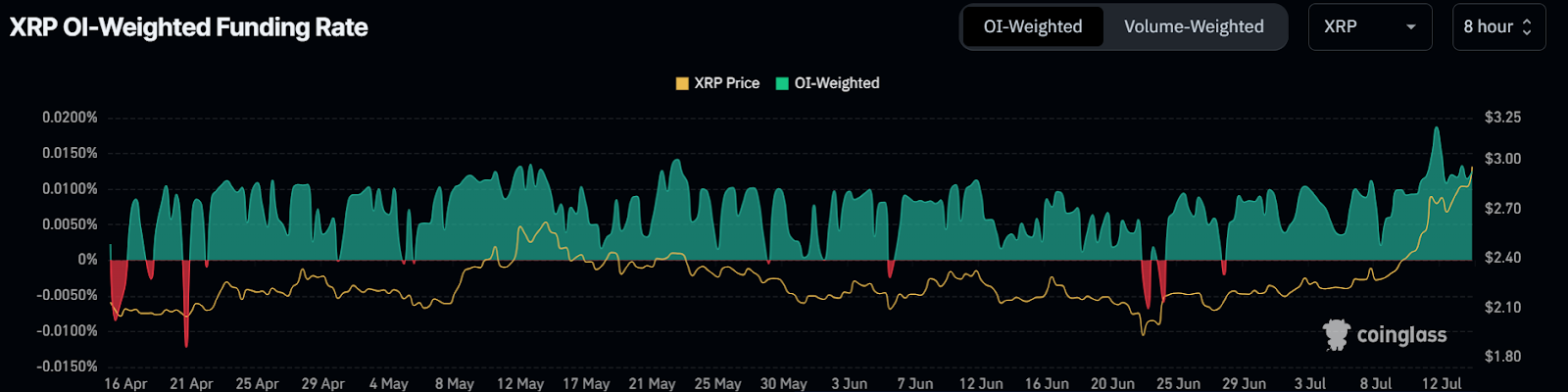Open the XRP coin dropdown
The width and height of the screenshot is (1568, 392).
coord(1370,26)
